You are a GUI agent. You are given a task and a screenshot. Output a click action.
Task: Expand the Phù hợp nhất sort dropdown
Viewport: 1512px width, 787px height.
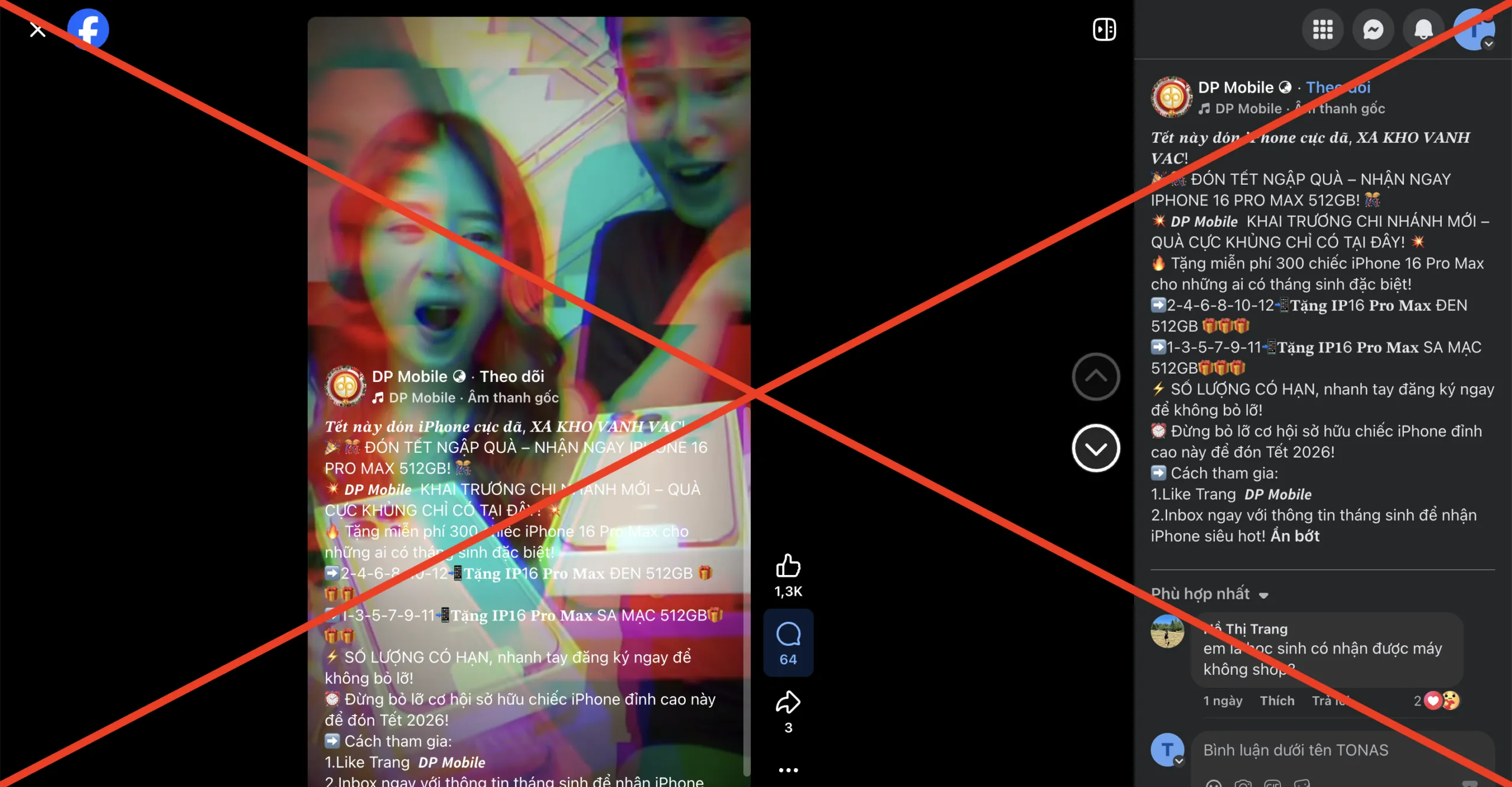(1209, 593)
